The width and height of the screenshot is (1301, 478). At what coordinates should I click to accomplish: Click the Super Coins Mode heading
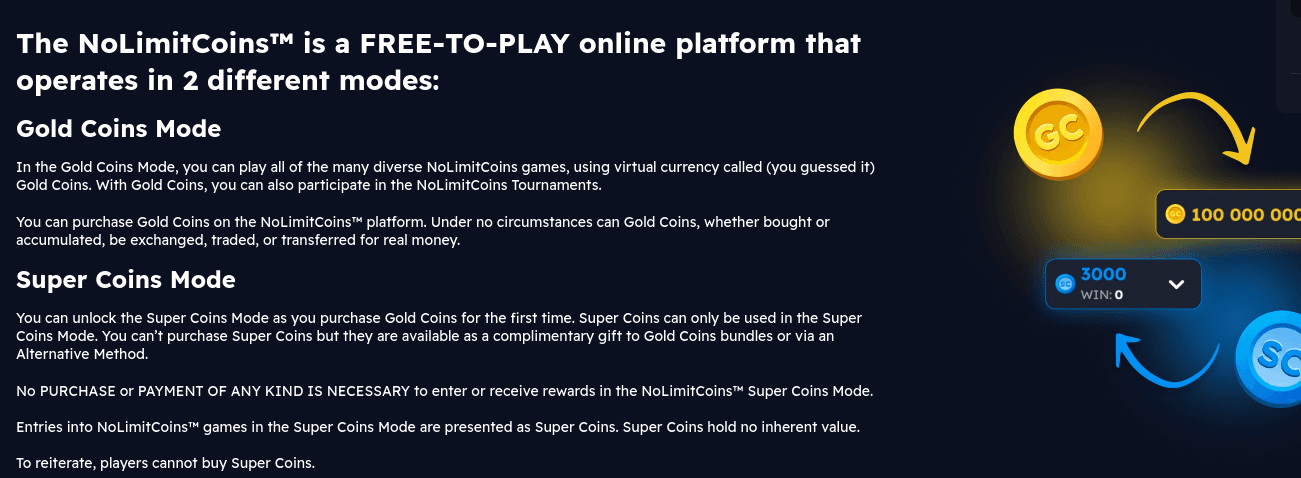(126, 279)
